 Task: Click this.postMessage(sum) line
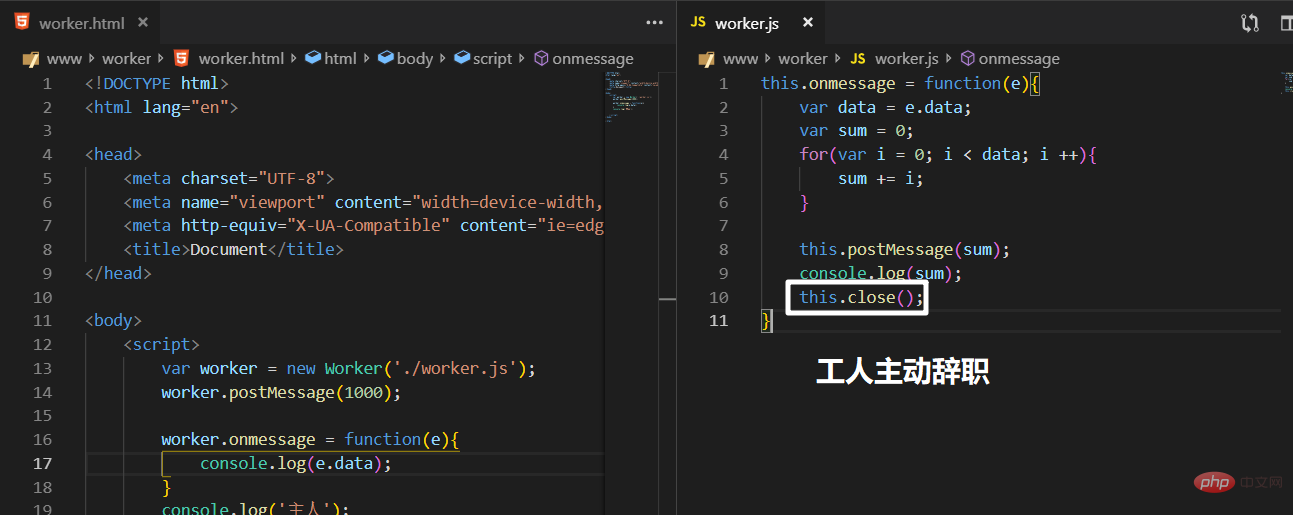pyautogui.click(x=905, y=249)
